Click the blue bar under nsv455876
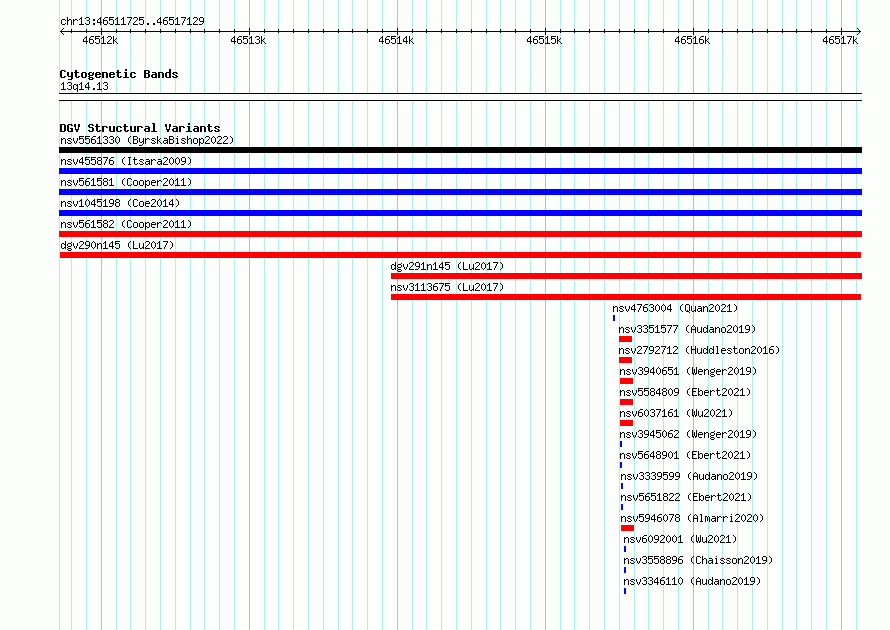Viewport: 890px width, 630px height. (x=460, y=171)
